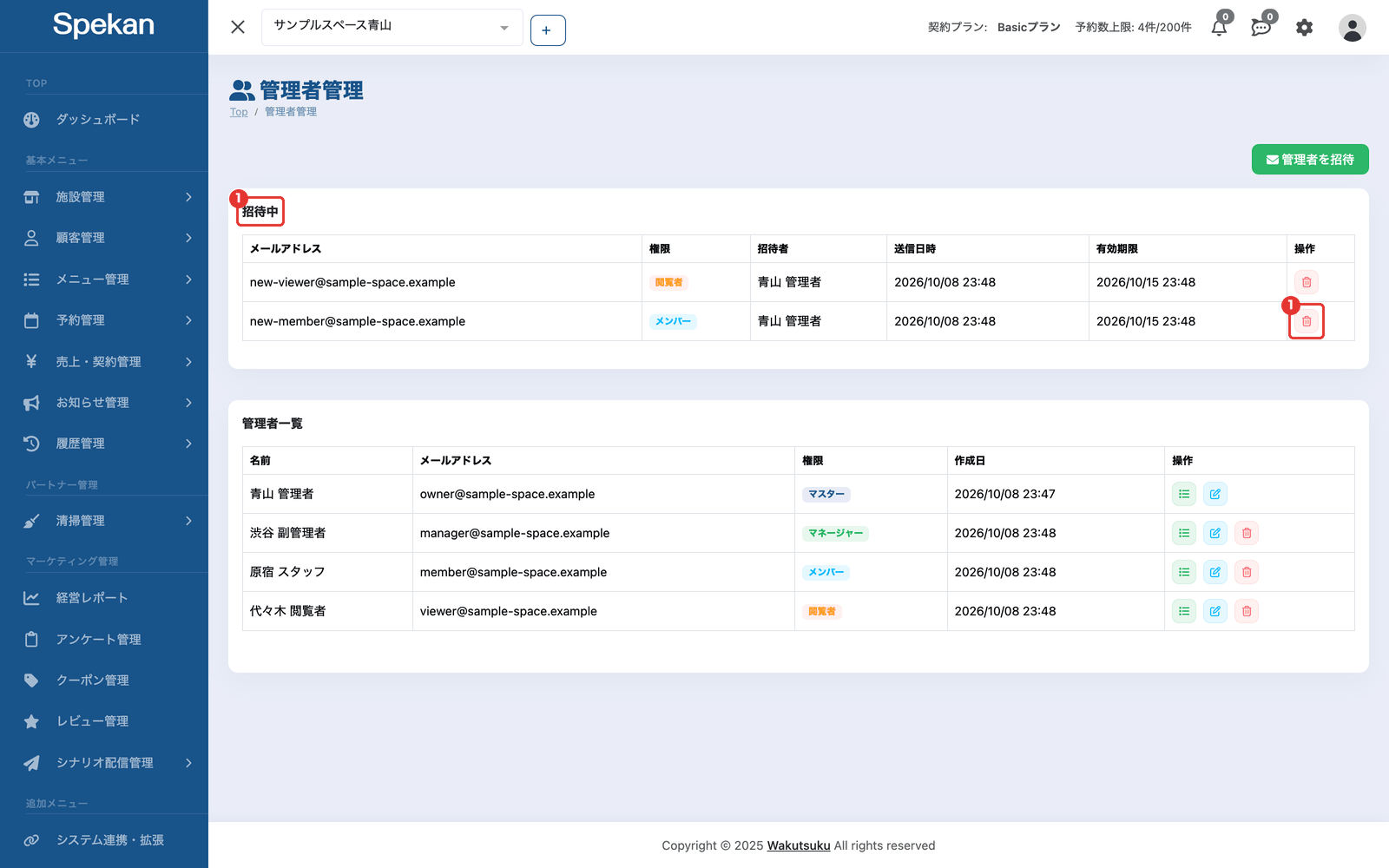Close the sidebar with X icon

(x=238, y=27)
